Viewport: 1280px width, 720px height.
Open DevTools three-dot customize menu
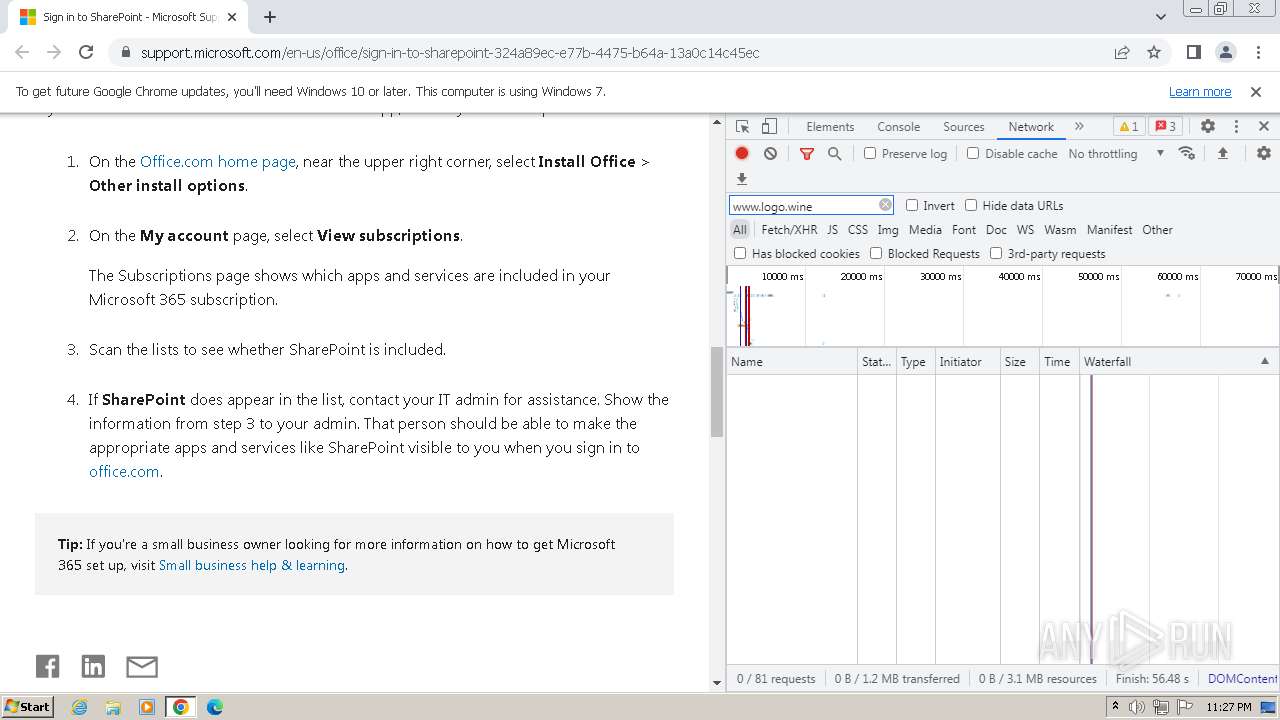1236,127
